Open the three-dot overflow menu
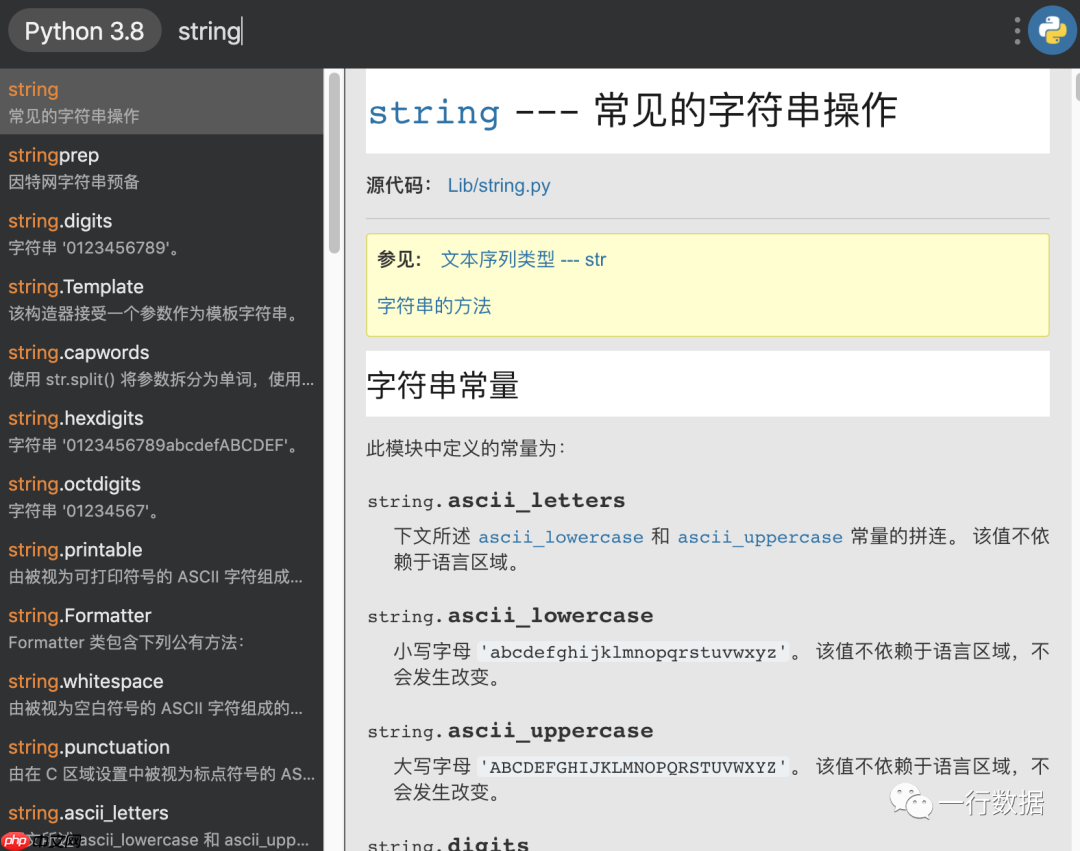Image resolution: width=1080 pixels, height=851 pixels. click(x=1016, y=30)
